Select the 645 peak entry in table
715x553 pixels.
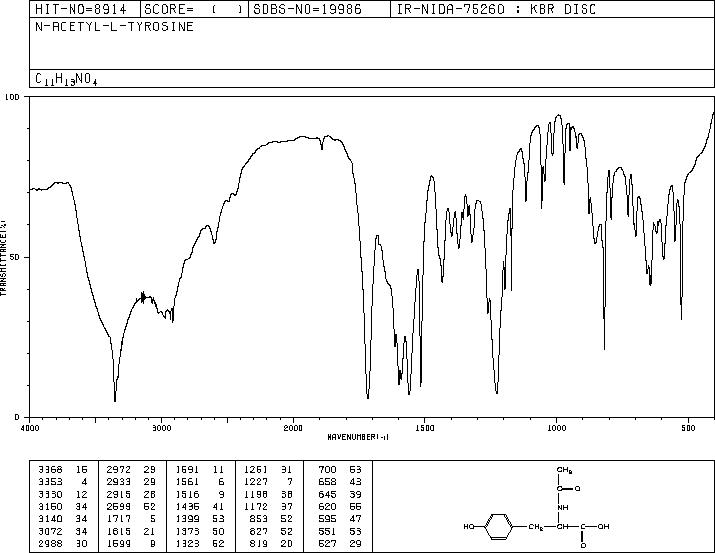[340, 494]
